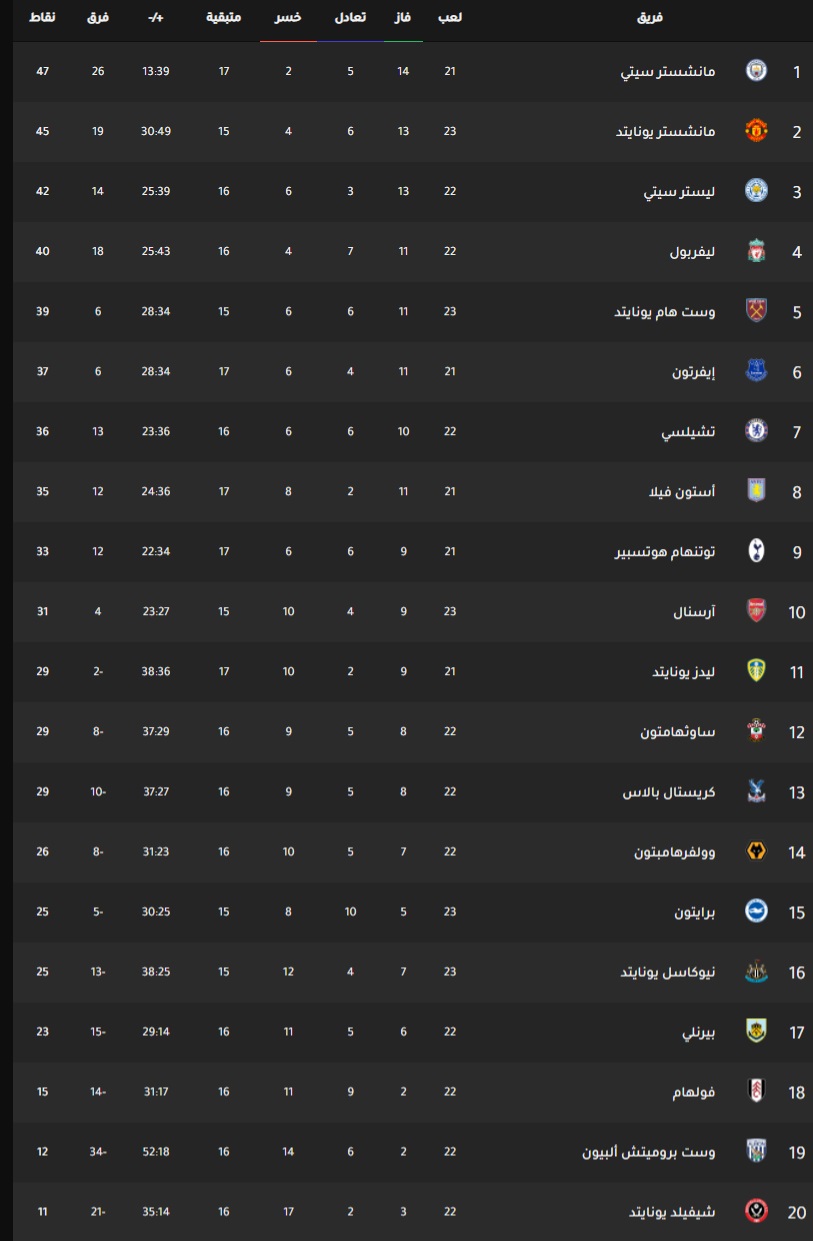Open the Liverpool club crest icon
This screenshot has height=1241, width=813.
click(757, 251)
